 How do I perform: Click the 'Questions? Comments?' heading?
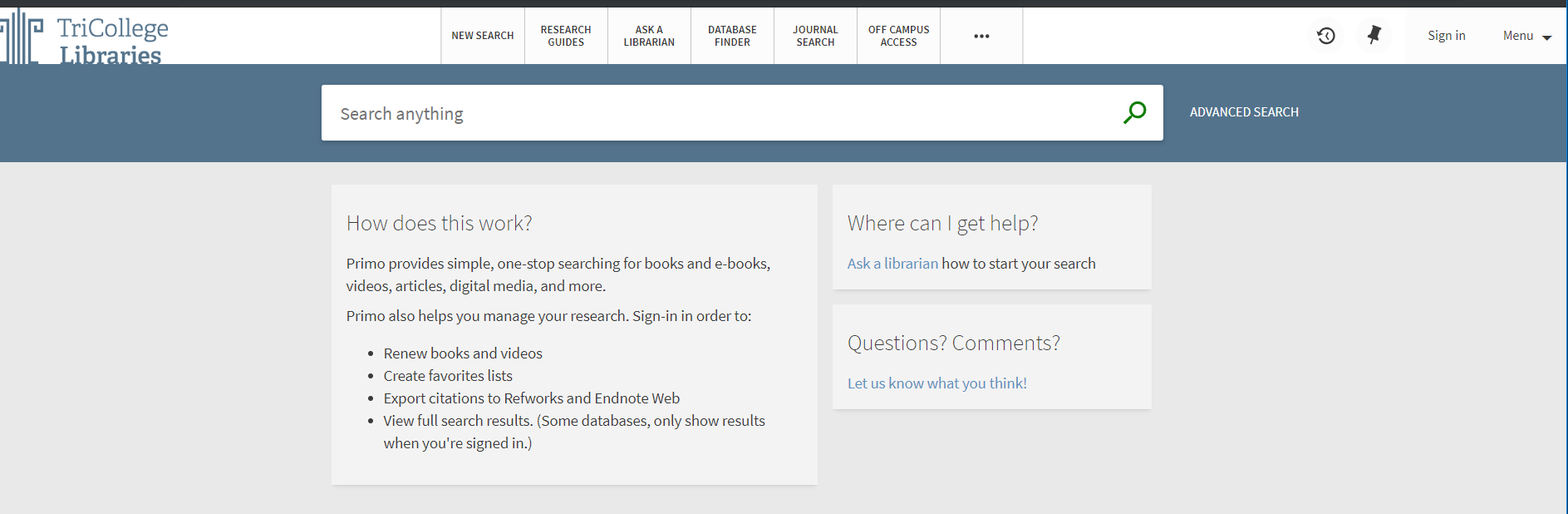954,343
